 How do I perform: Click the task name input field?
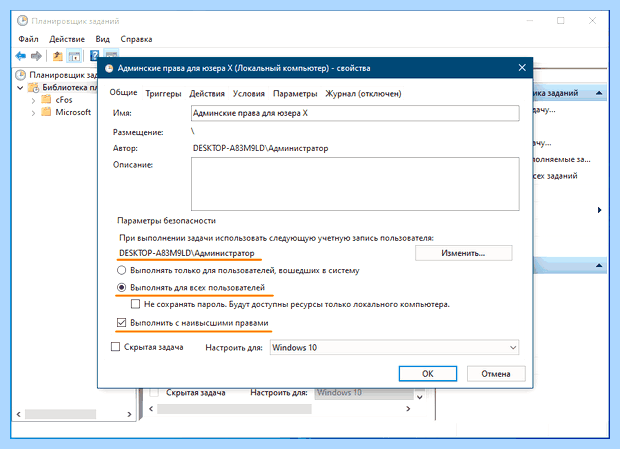(x=355, y=113)
